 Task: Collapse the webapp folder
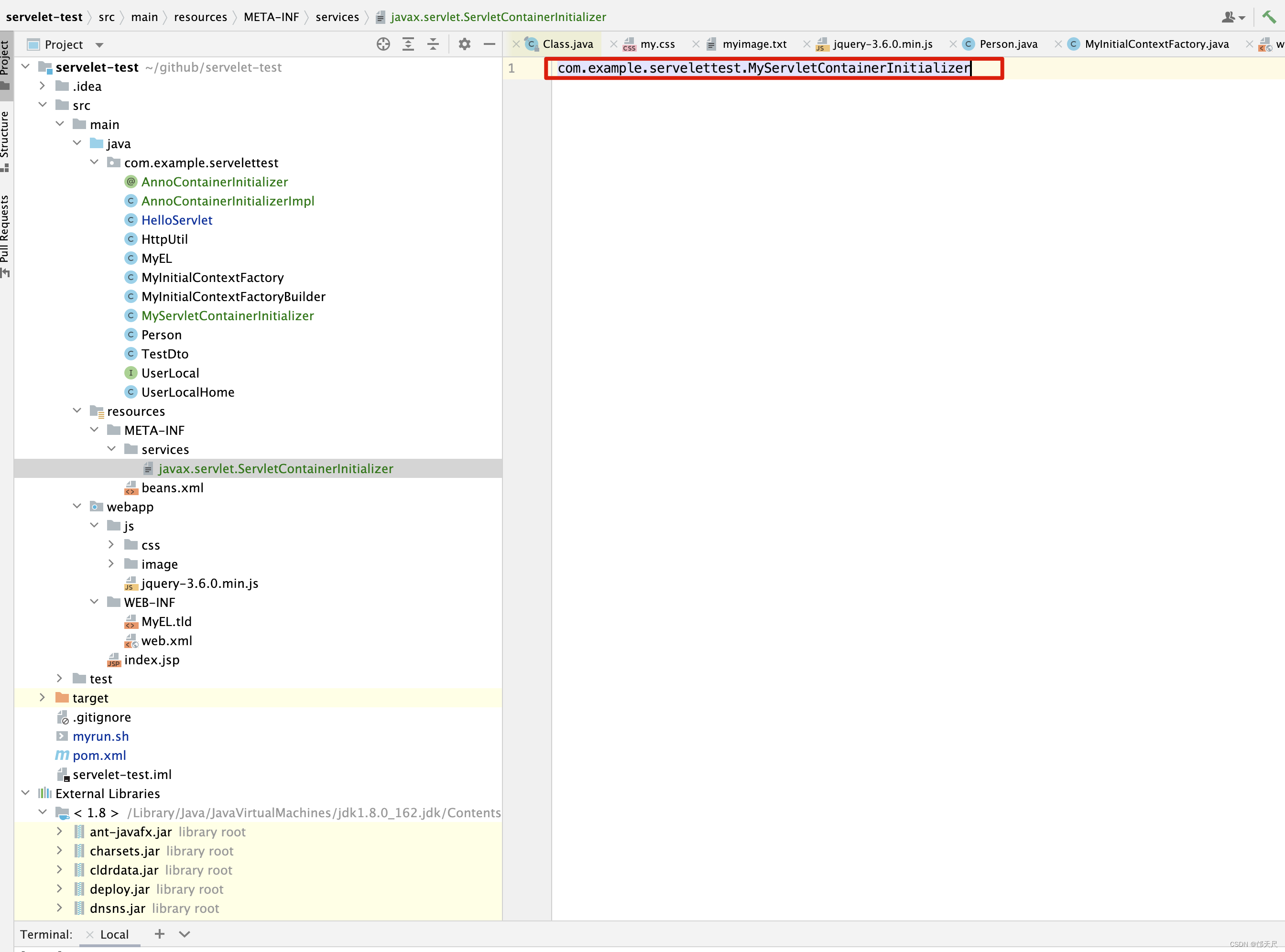[77, 507]
